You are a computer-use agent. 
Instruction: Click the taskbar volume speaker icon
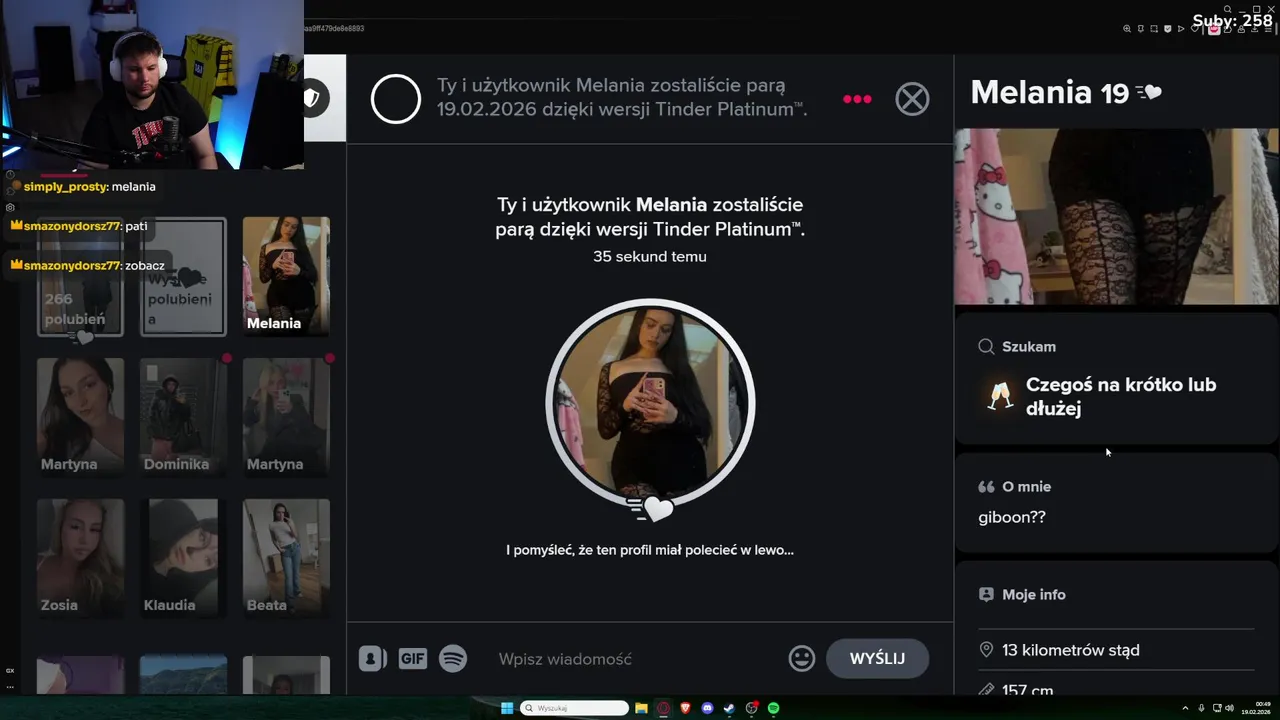(1229, 708)
